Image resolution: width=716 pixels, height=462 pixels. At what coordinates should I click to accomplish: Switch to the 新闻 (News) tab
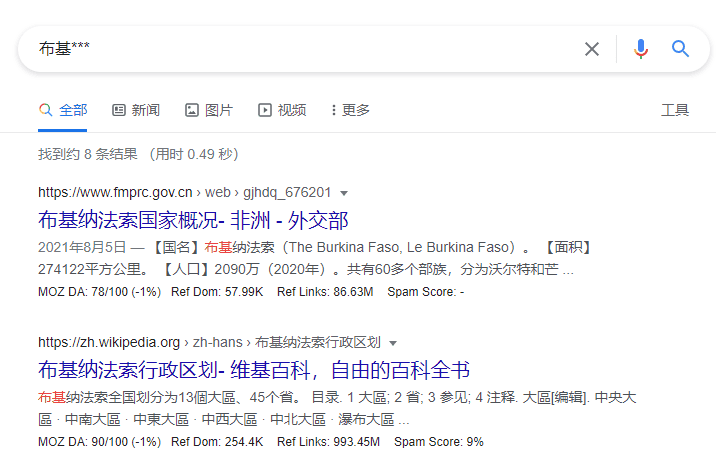tap(136, 110)
